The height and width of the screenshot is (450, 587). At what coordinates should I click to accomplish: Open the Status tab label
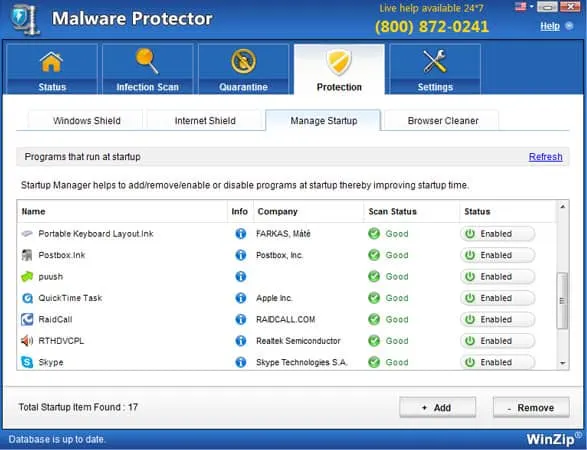[52, 87]
